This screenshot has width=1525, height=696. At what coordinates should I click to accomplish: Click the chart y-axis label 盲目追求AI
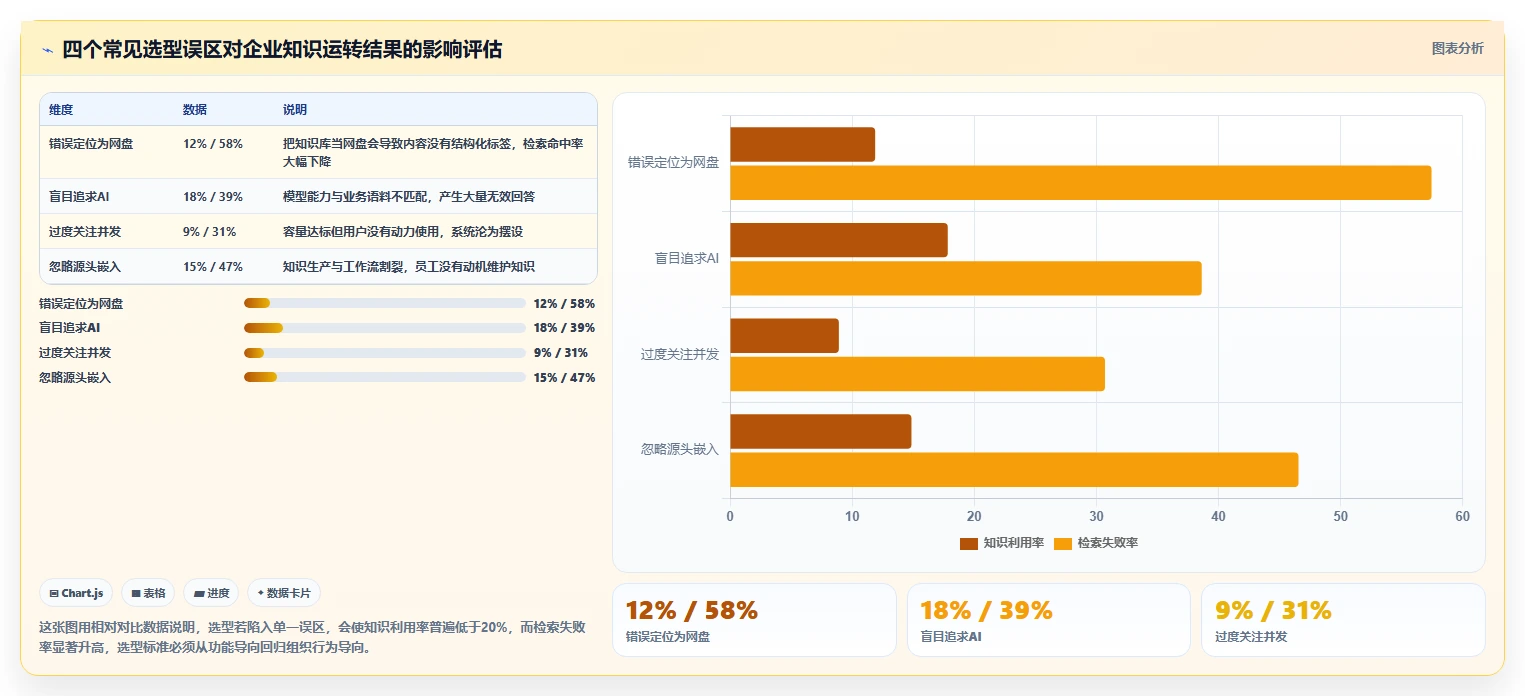click(x=686, y=258)
